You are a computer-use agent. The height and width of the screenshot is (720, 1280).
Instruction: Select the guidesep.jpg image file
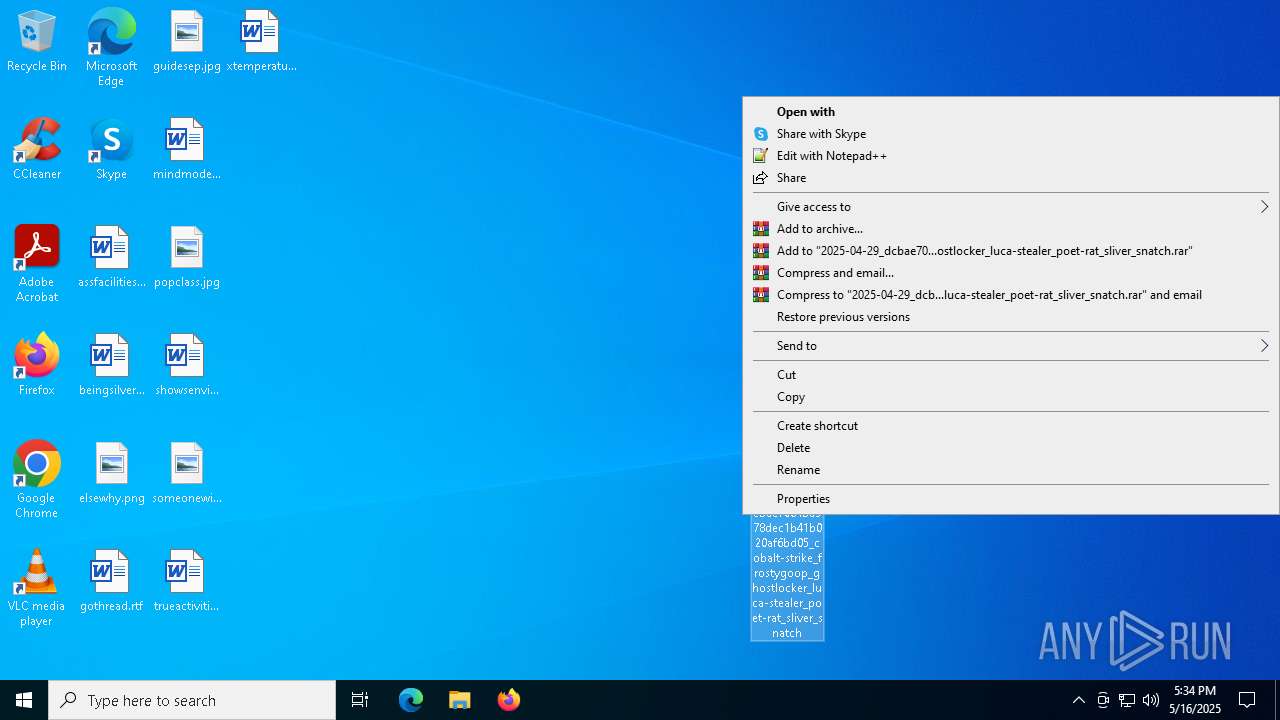(186, 42)
